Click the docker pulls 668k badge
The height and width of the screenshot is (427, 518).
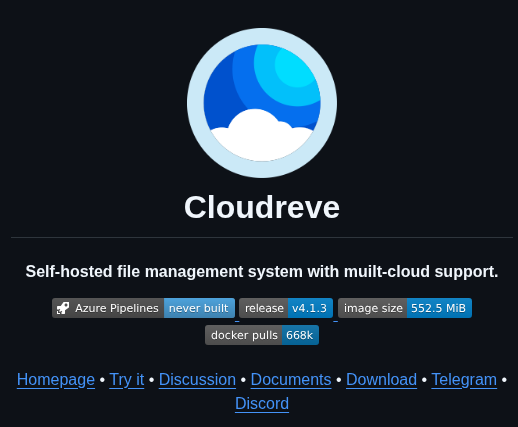click(x=262, y=335)
